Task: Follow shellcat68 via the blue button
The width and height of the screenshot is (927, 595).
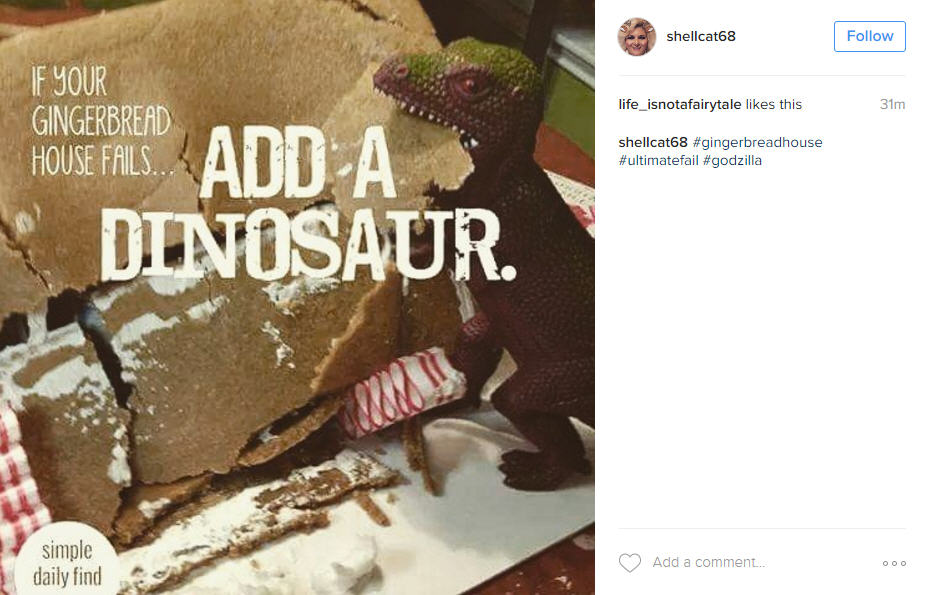Action: pos(869,36)
